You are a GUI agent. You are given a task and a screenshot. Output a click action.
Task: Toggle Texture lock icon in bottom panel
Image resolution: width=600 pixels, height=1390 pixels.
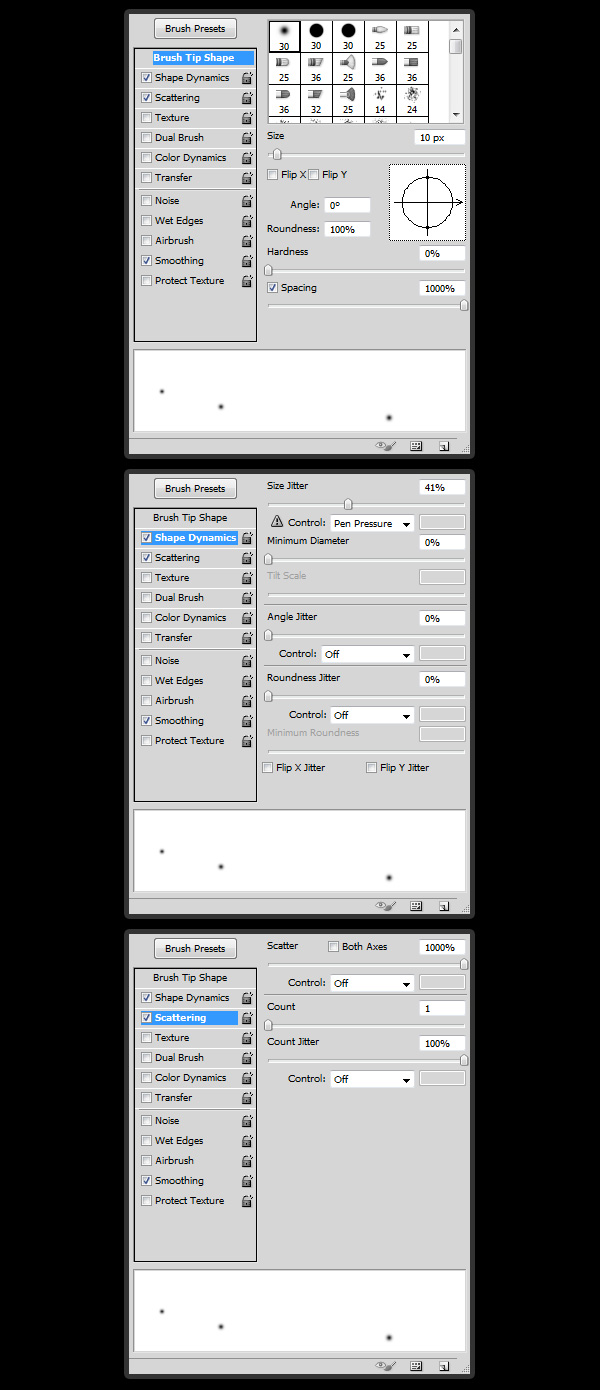247,1038
